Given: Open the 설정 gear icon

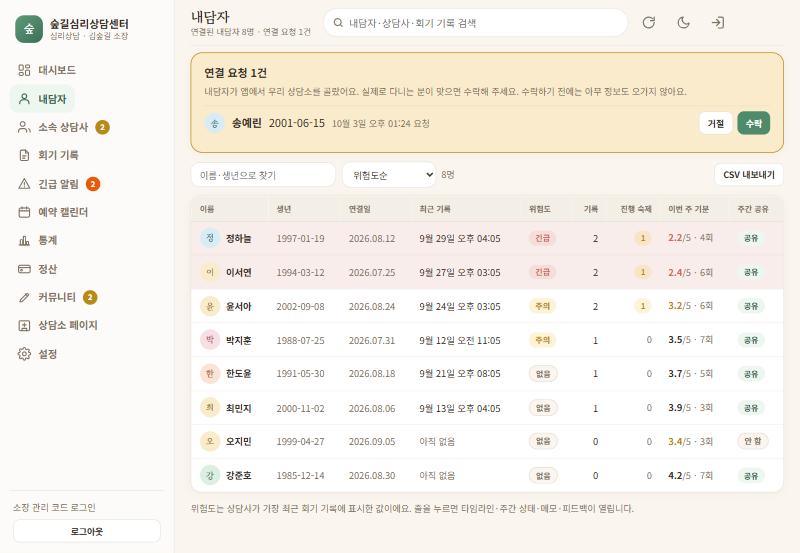Looking at the screenshot, I should (x=24, y=354).
